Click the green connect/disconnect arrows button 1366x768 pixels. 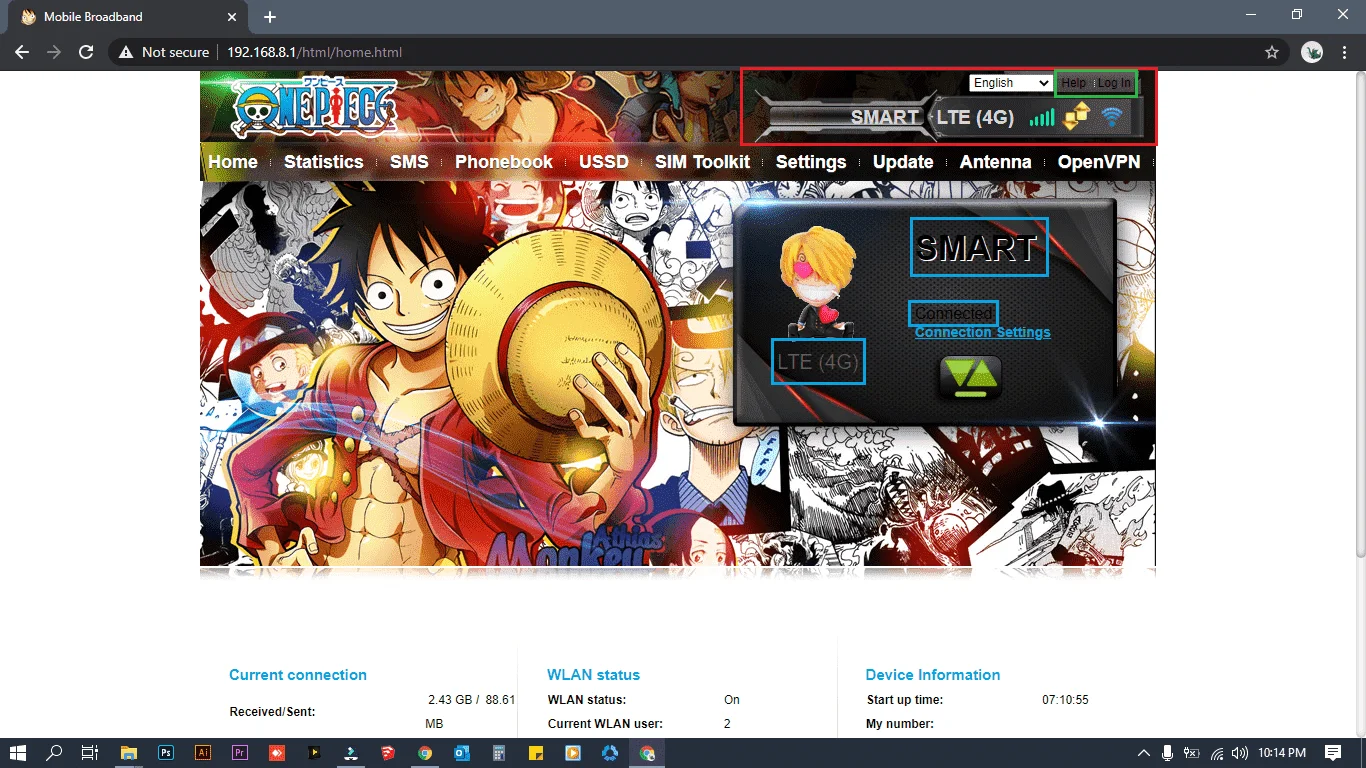pos(969,378)
